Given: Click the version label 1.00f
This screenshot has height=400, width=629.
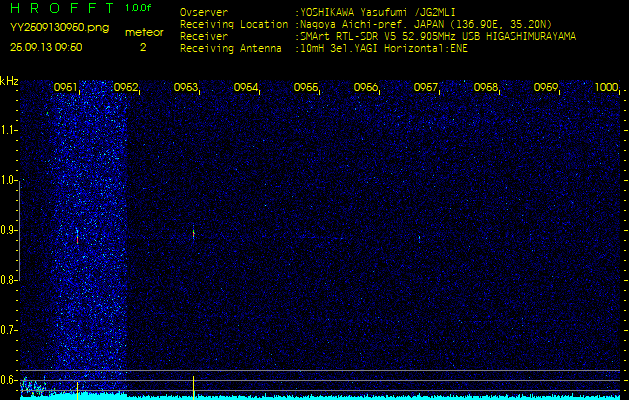Looking at the screenshot, I should coord(138,8).
